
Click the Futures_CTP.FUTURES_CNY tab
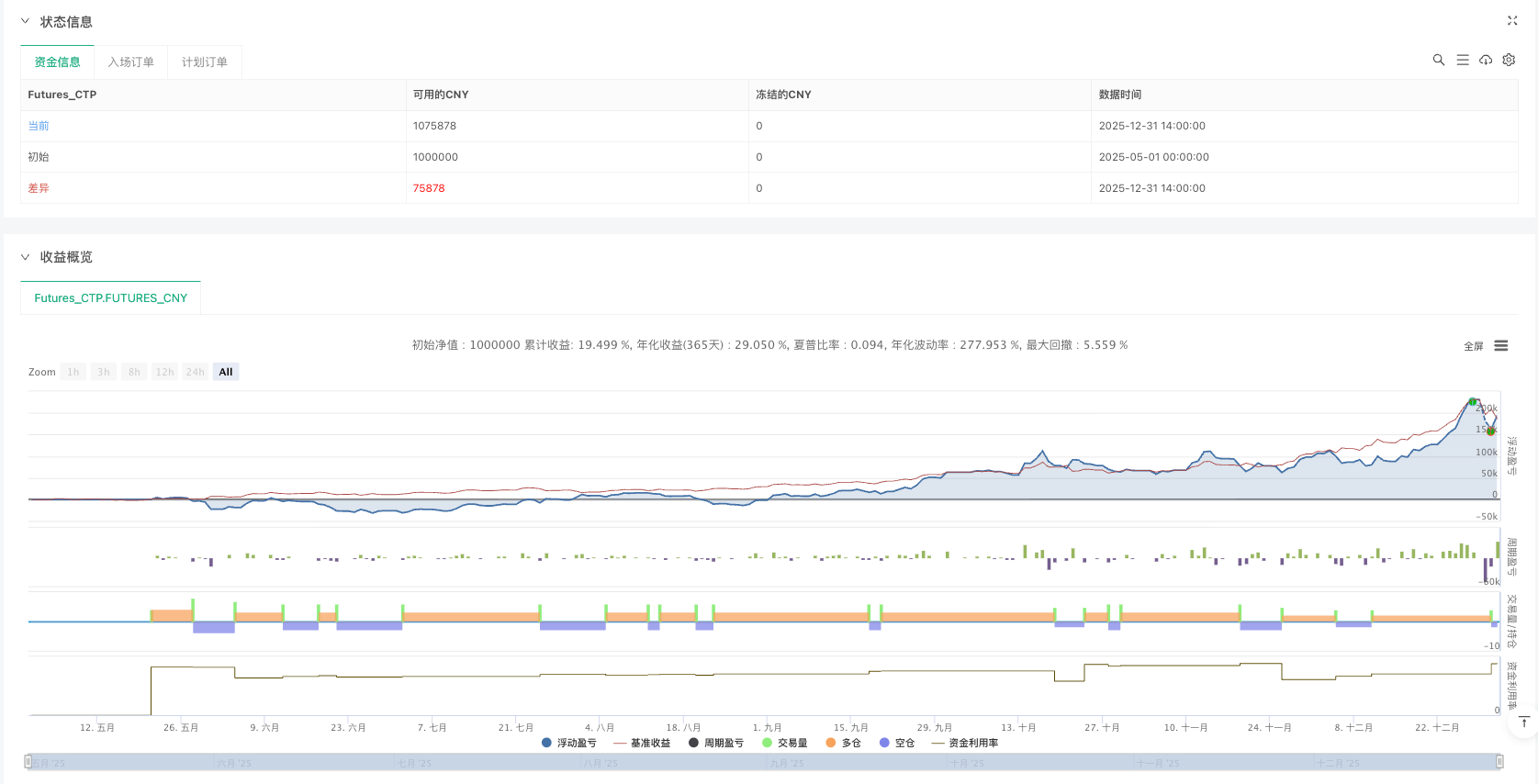[110, 298]
